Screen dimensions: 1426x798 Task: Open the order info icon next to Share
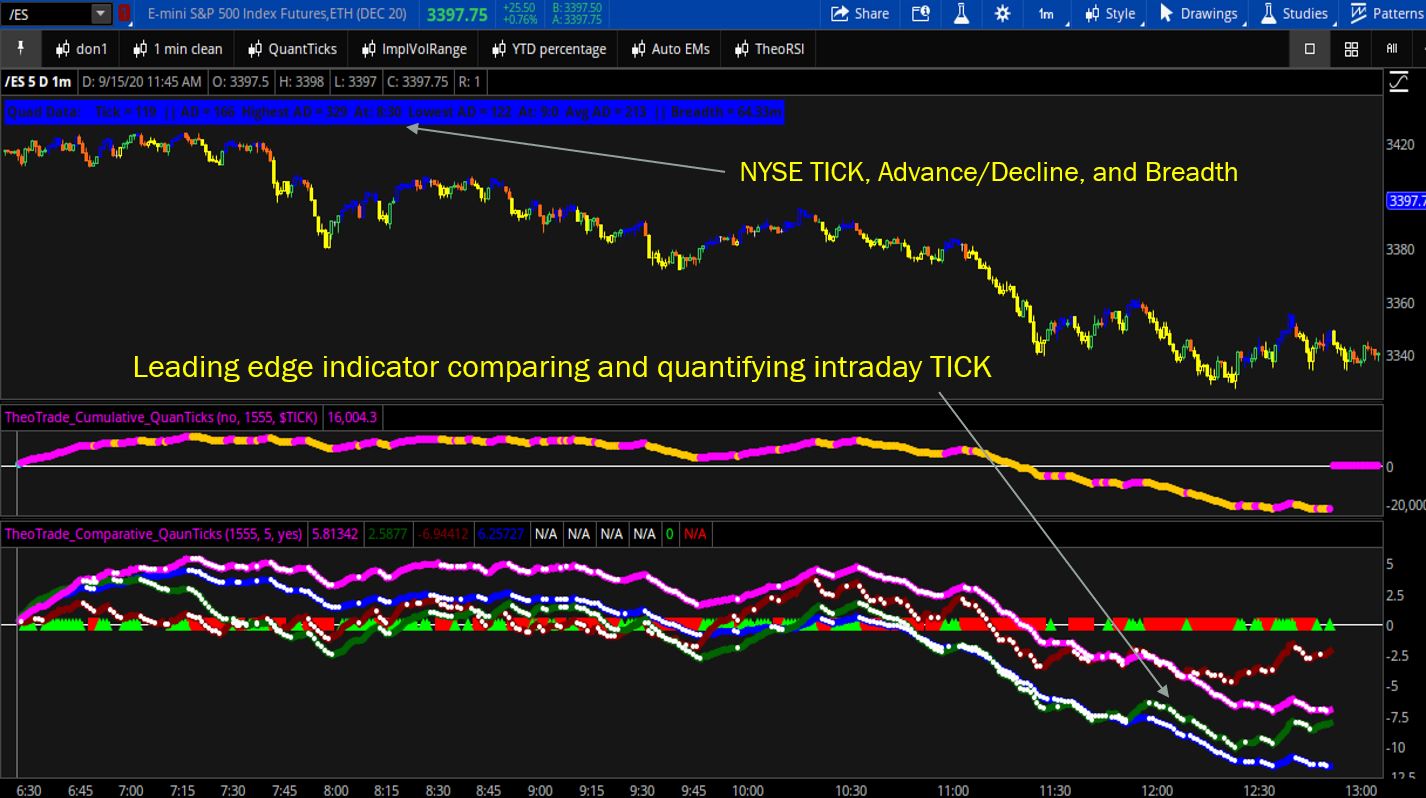pyautogui.click(x=920, y=14)
